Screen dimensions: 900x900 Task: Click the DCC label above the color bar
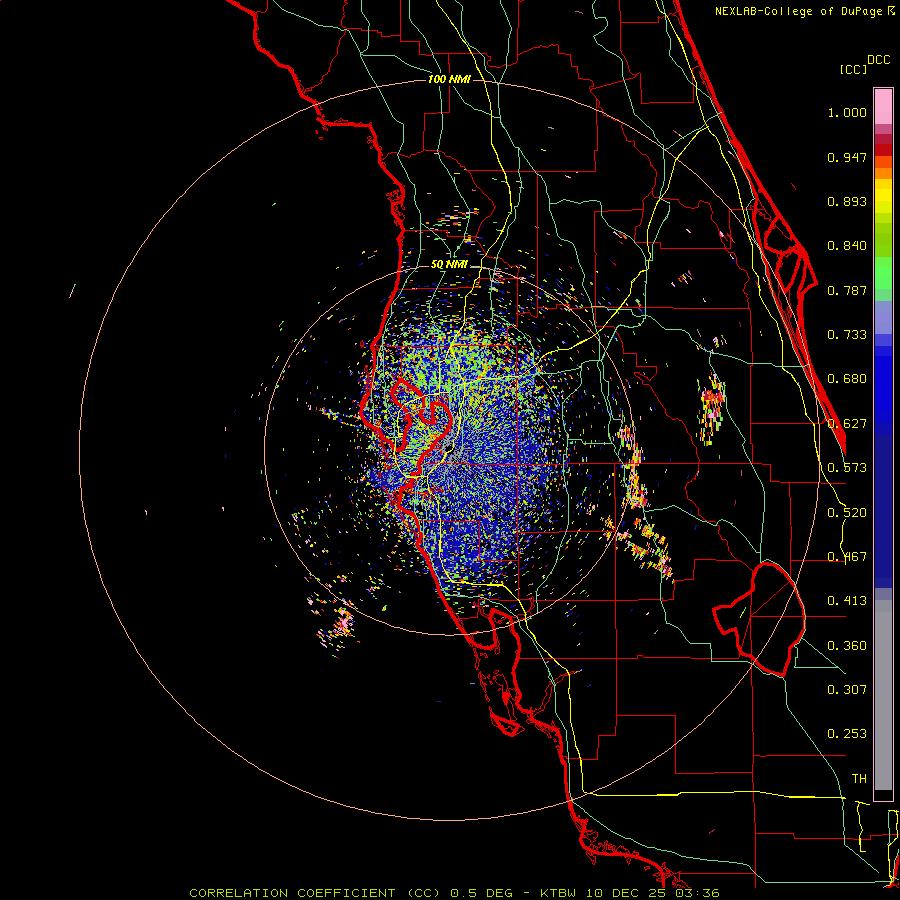coord(878,59)
